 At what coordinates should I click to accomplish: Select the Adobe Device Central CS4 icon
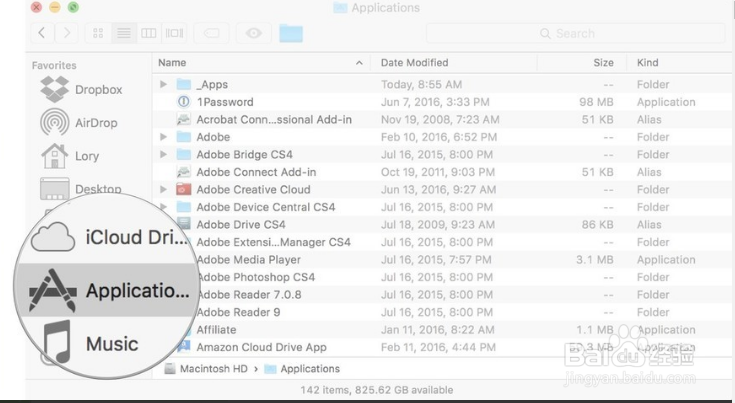coord(183,207)
